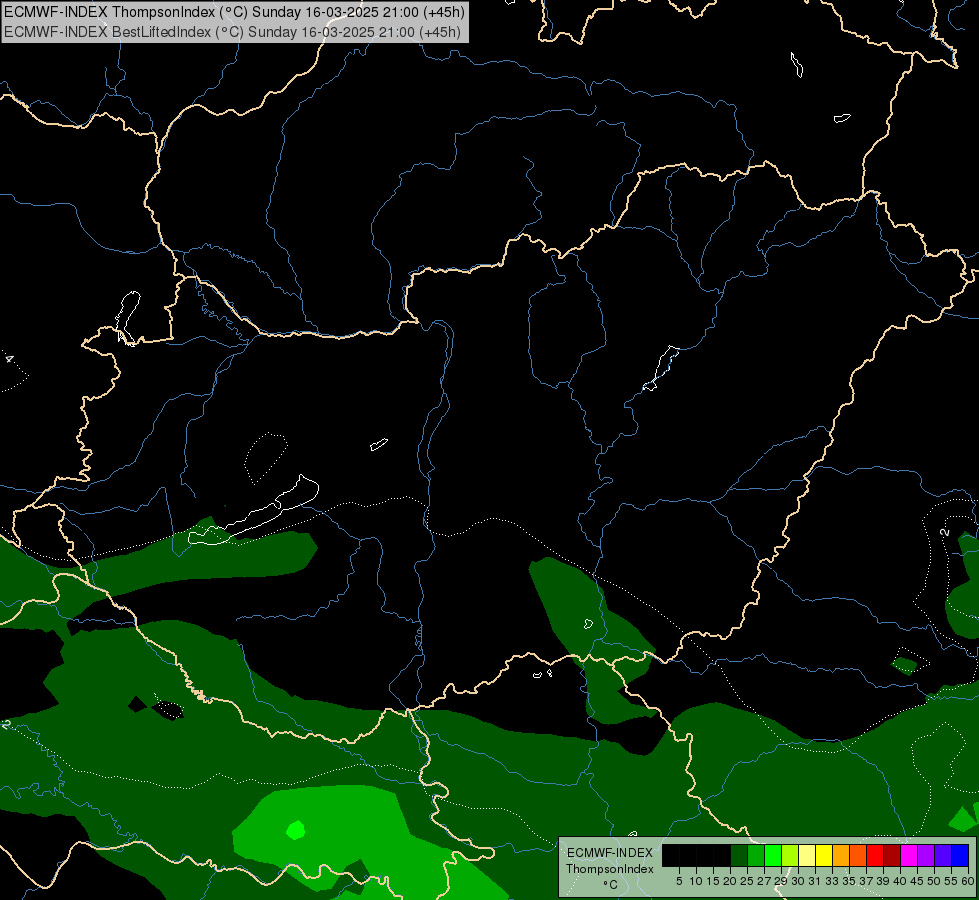Pick the pure yellow 31–33 legend swatch
This screenshot has height=900, width=979.
coord(824,856)
